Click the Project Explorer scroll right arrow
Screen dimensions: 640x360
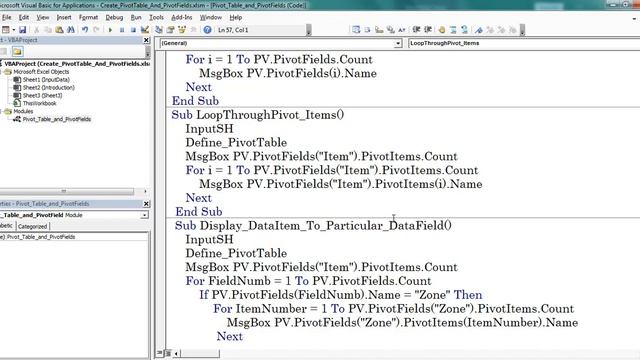[145, 191]
